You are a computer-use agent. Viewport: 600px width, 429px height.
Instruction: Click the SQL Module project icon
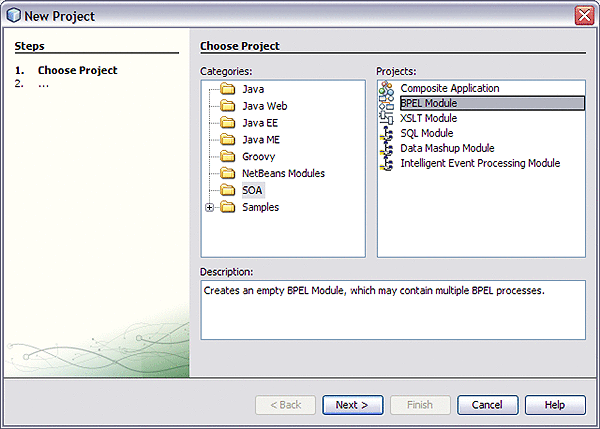tap(386, 133)
